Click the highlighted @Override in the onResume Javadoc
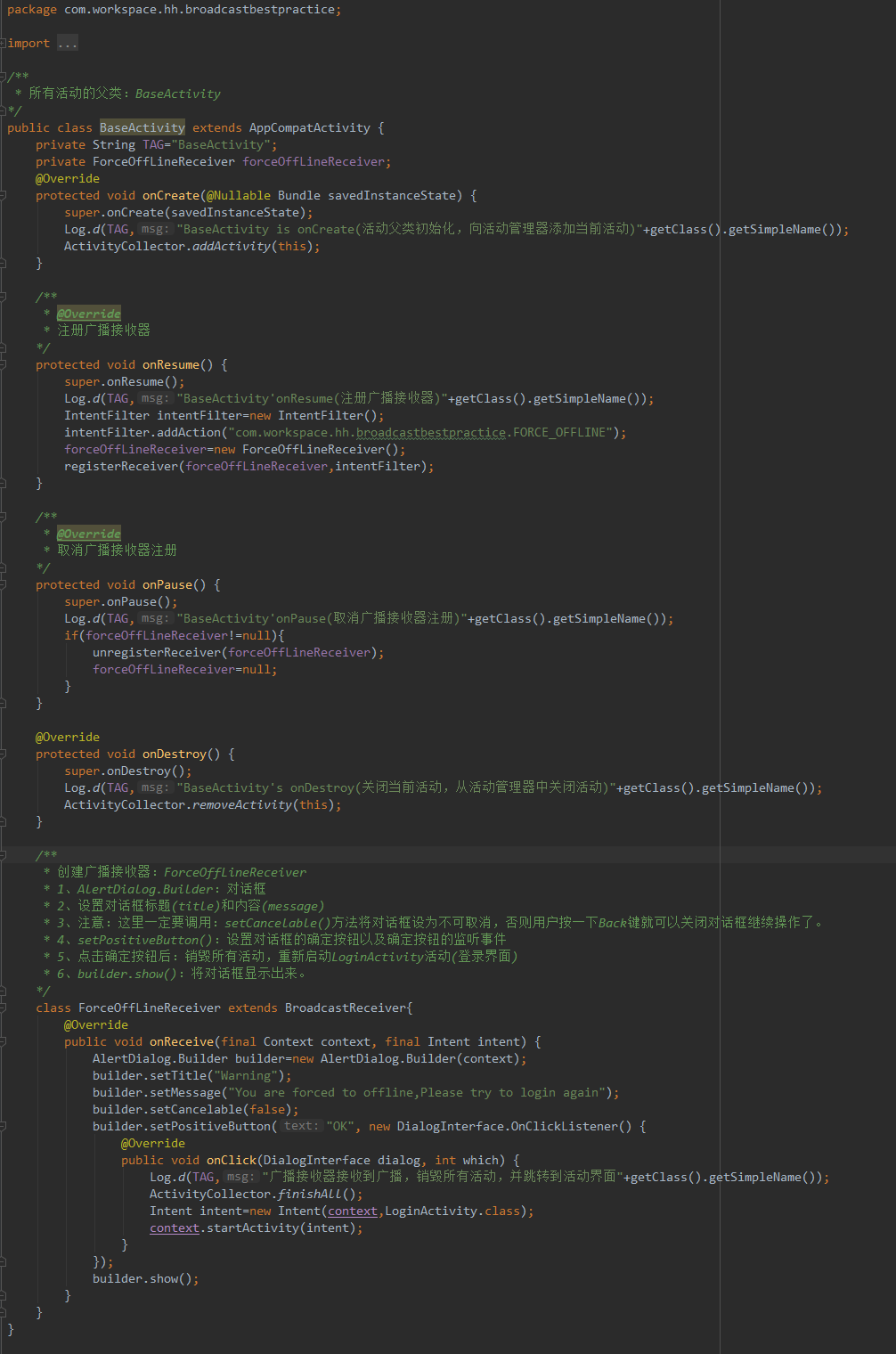 point(89,314)
